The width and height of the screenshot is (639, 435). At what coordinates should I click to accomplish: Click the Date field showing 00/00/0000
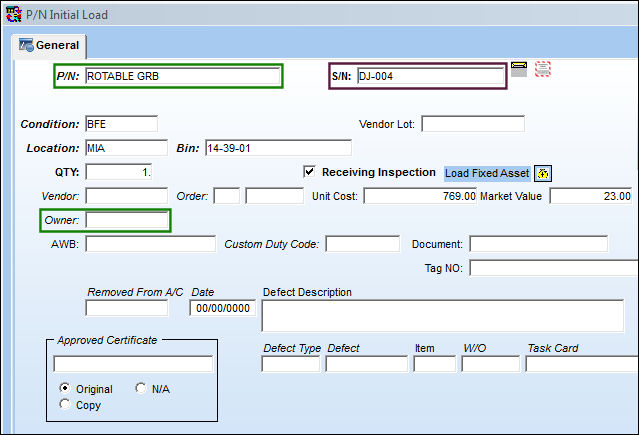click(223, 308)
